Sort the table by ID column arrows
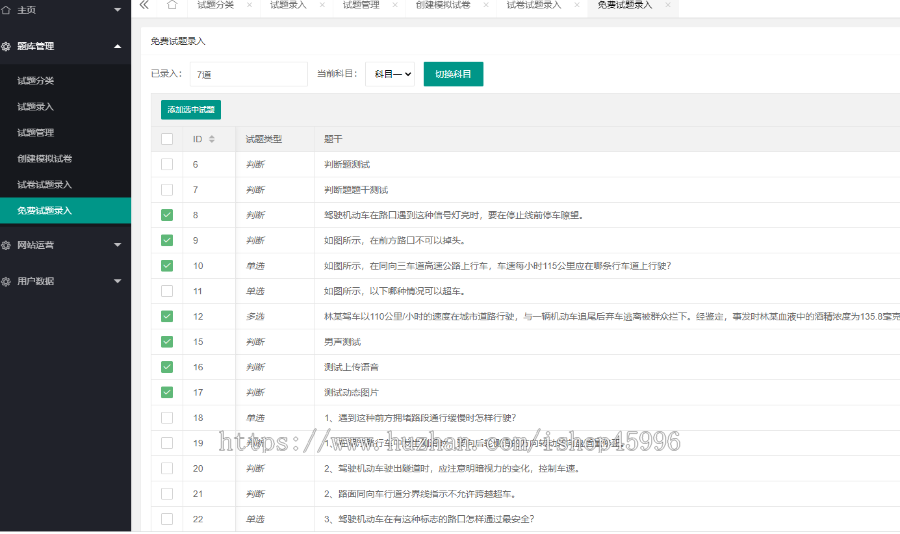 pos(212,139)
